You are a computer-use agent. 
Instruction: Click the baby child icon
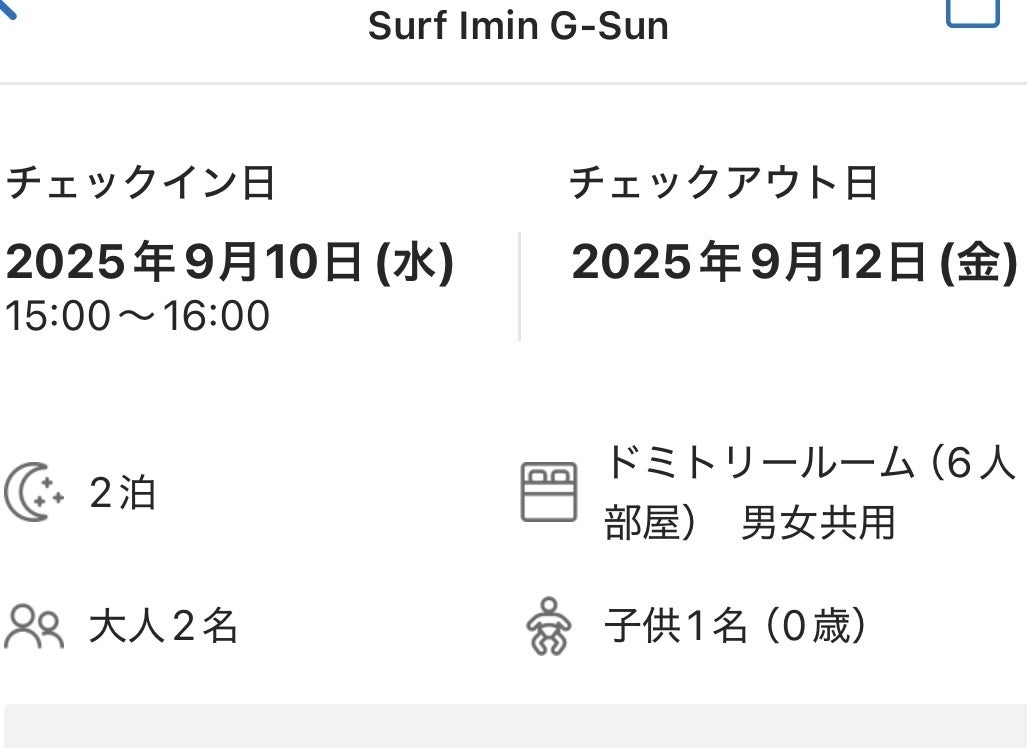(549, 626)
